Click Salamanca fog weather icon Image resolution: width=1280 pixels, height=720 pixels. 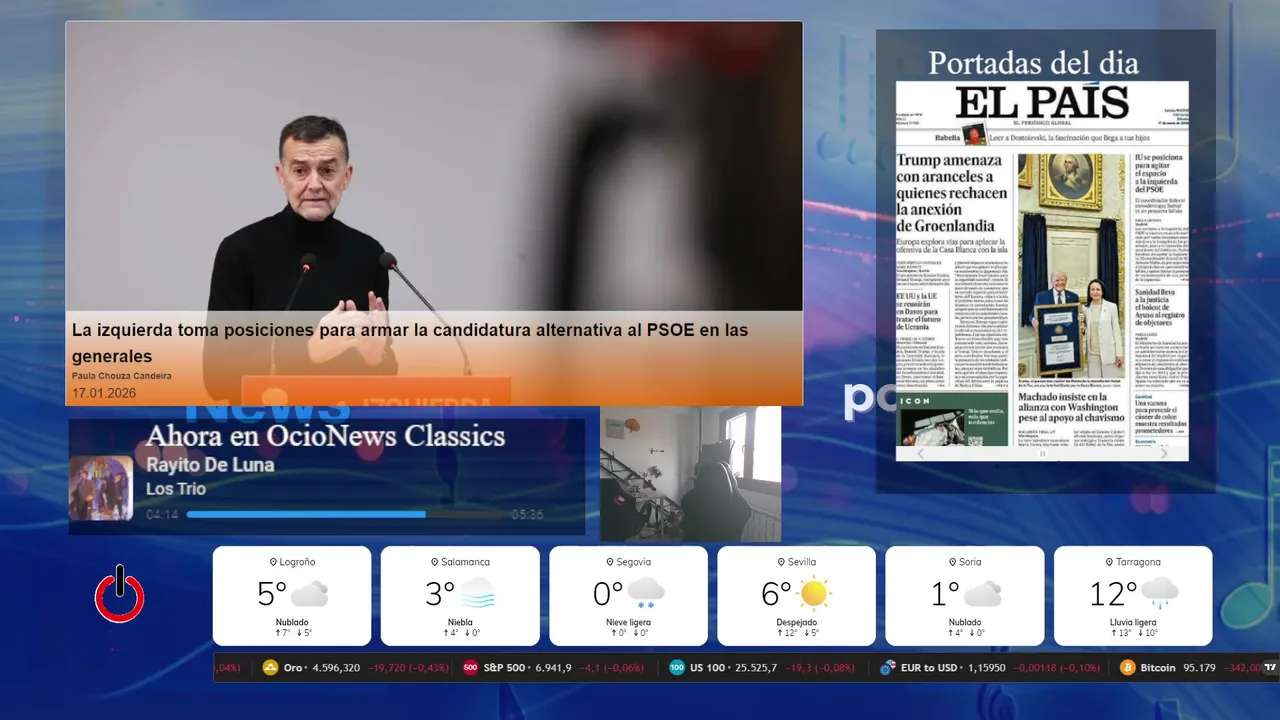click(478, 593)
